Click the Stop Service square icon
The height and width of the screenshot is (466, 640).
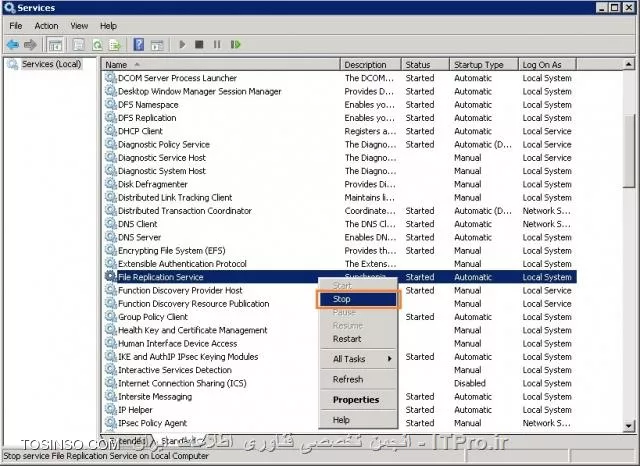click(199, 44)
